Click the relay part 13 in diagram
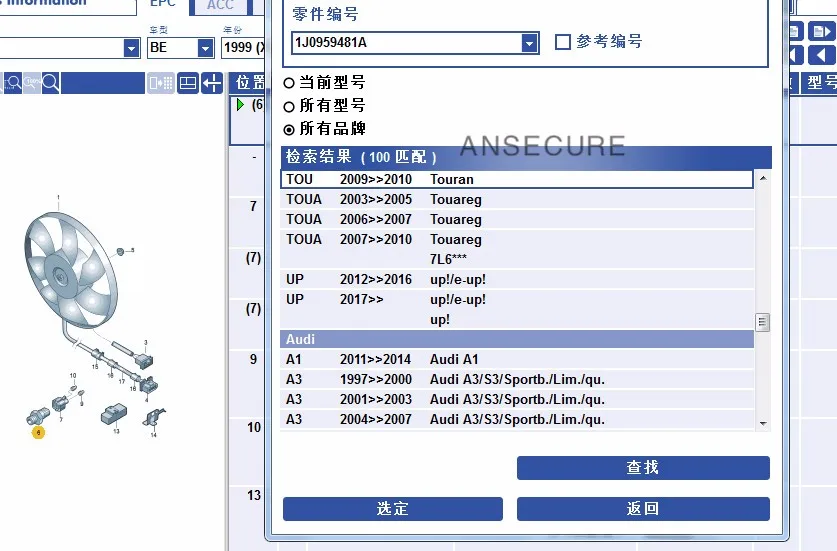This screenshot has width=837, height=551. coord(114,415)
